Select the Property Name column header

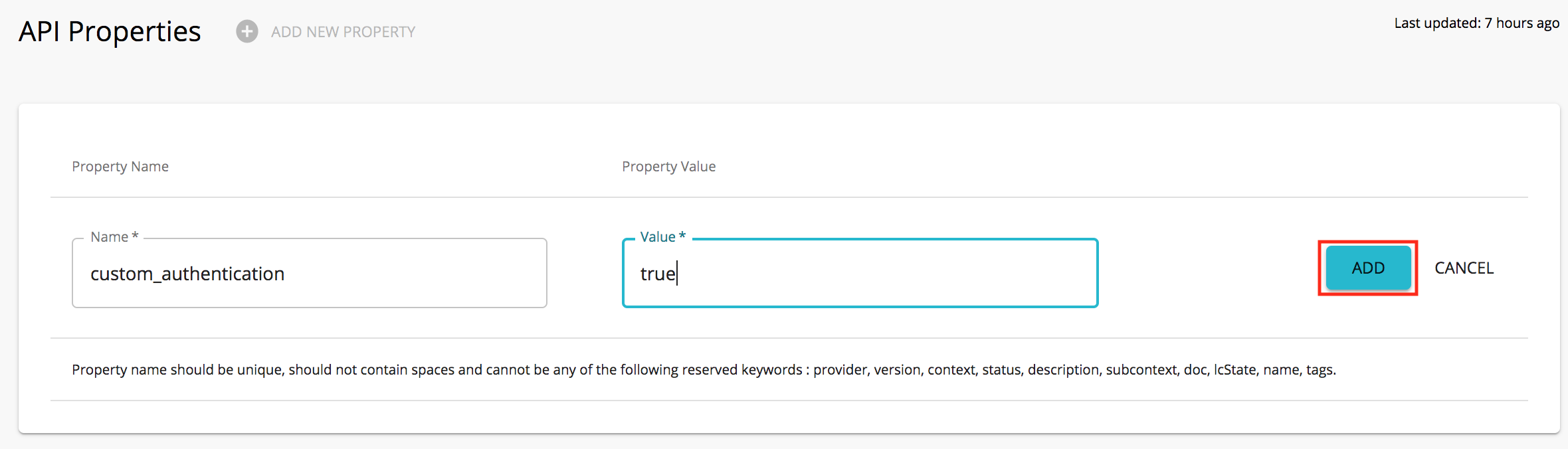pyautogui.click(x=120, y=166)
